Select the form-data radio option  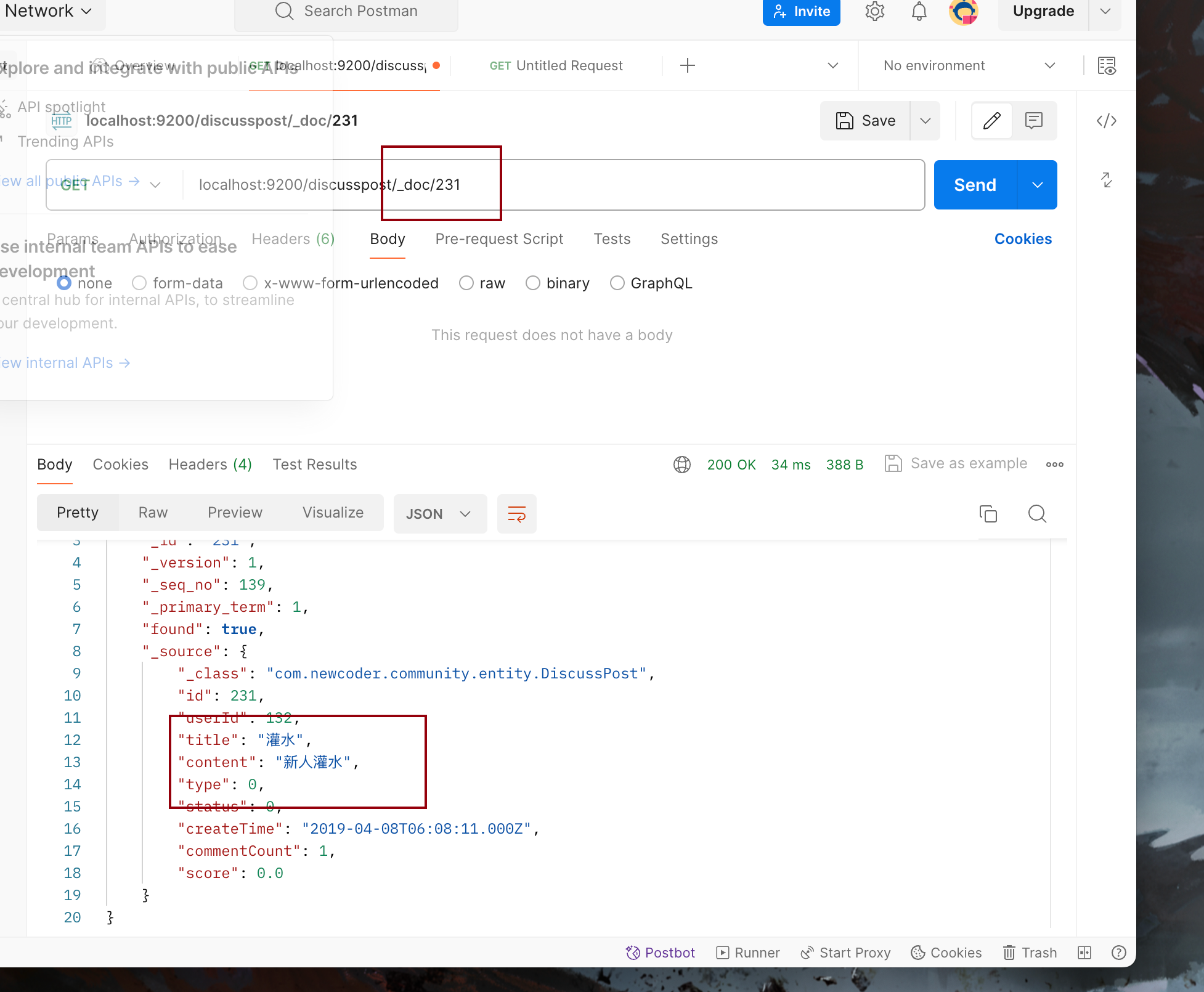[x=139, y=283]
